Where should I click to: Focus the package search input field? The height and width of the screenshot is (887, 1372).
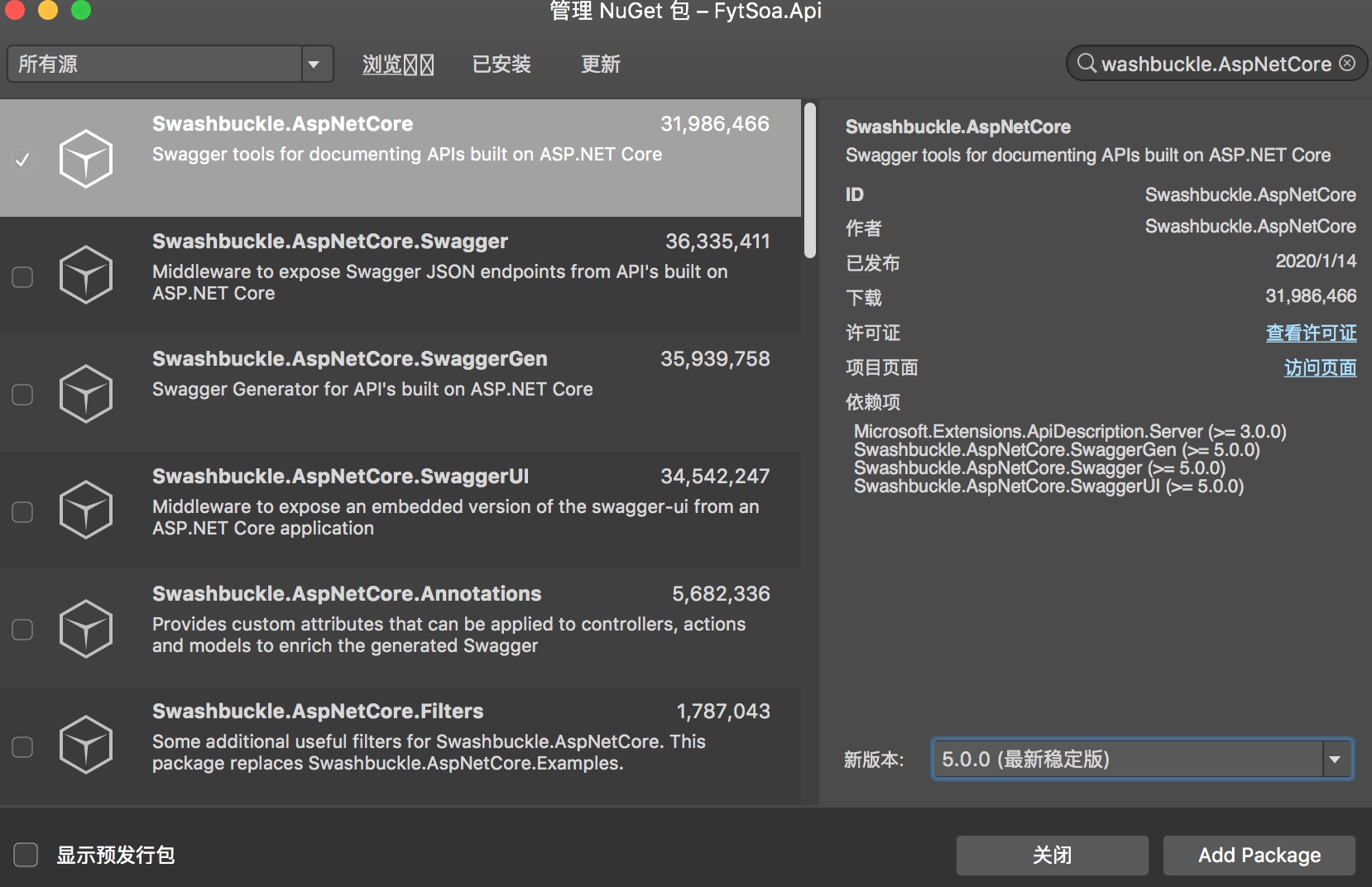pyautogui.click(x=1216, y=64)
